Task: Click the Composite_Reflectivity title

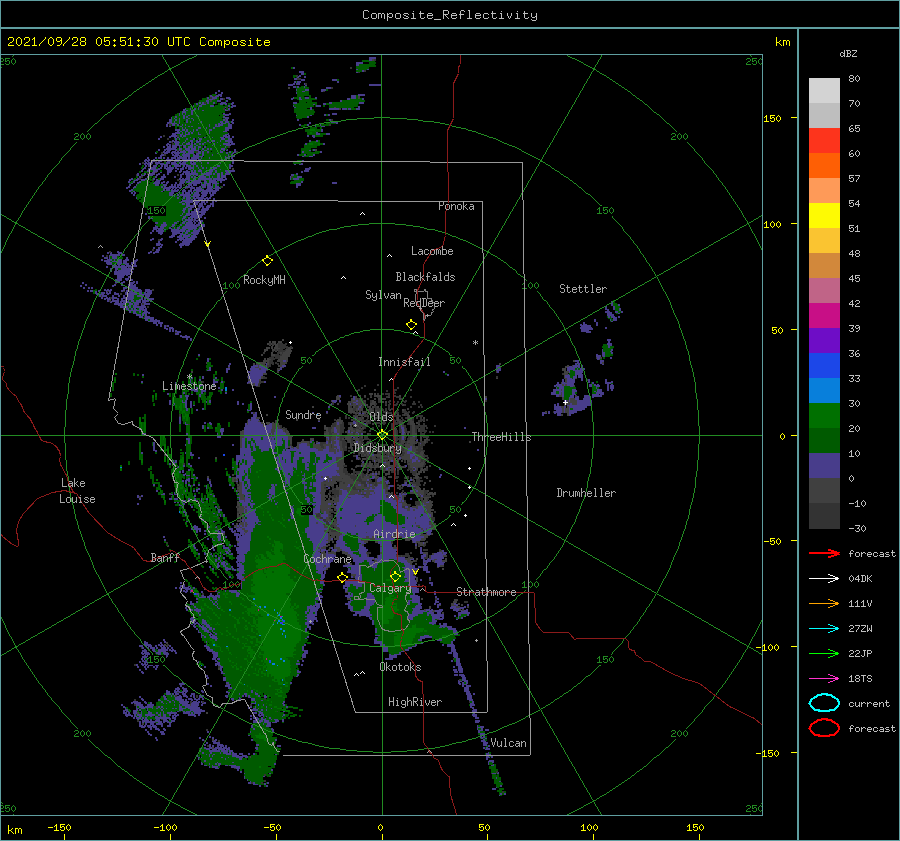Action: pyautogui.click(x=450, y=15)
